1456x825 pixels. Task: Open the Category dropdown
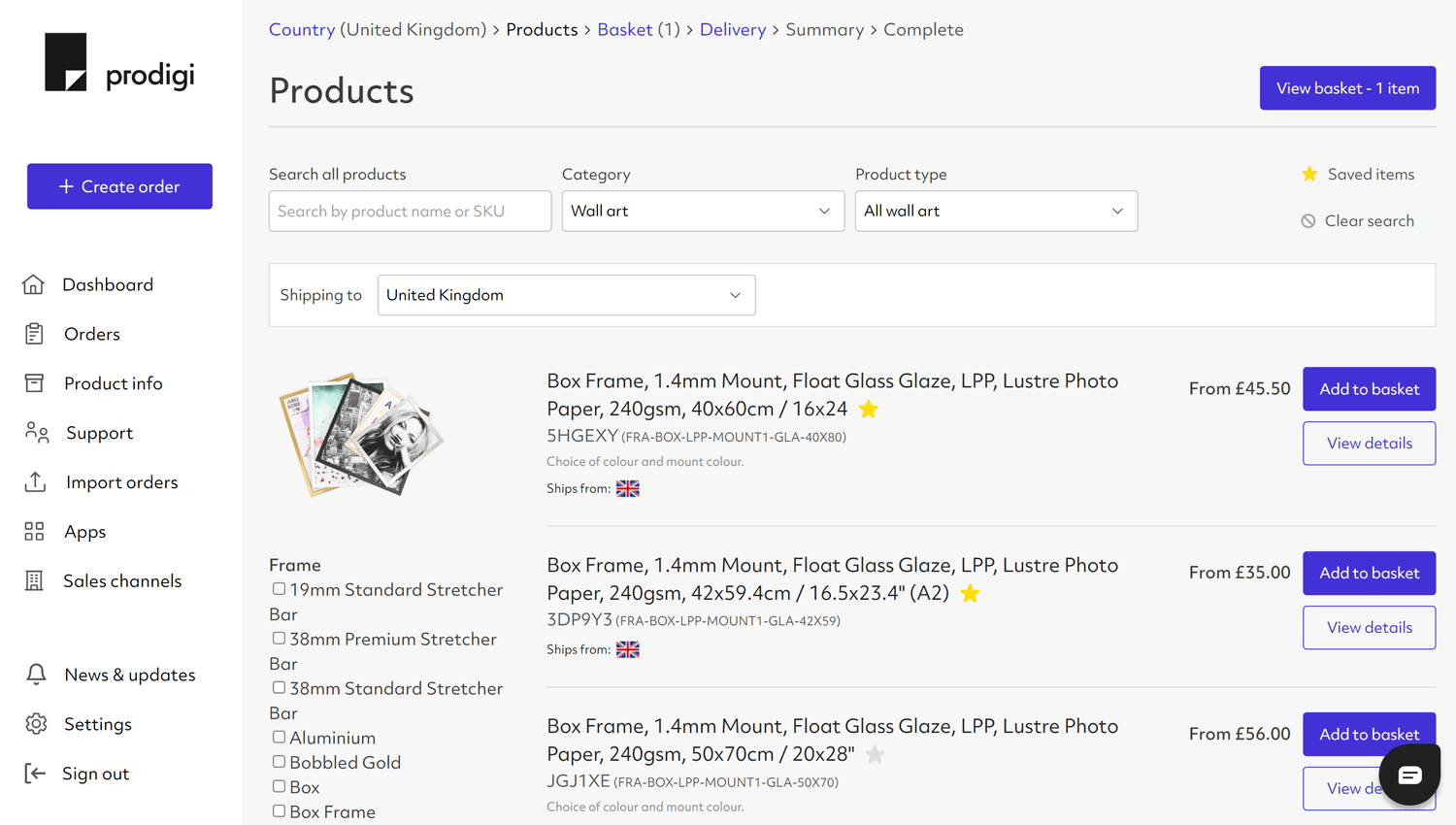(703, 211)
